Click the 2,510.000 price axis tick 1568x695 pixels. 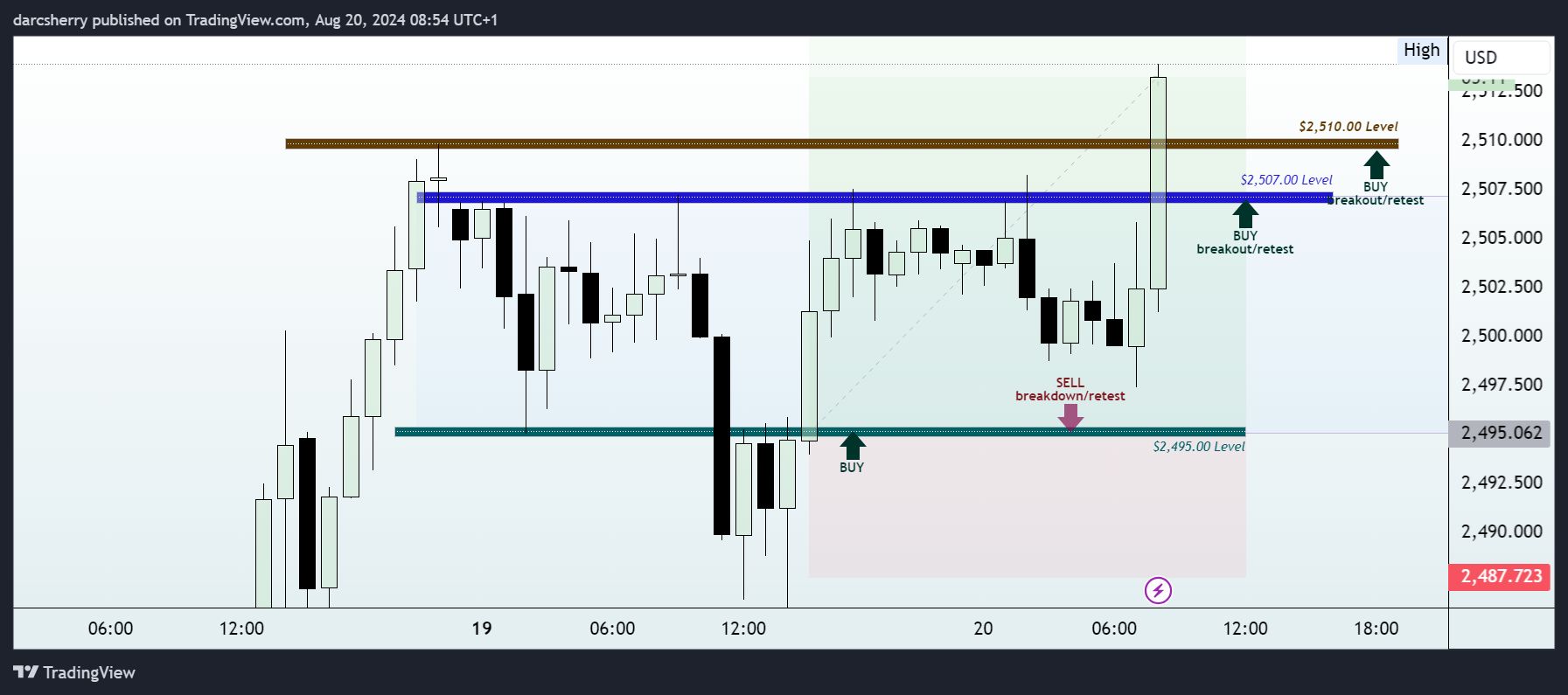click(x=1501, y=140)
